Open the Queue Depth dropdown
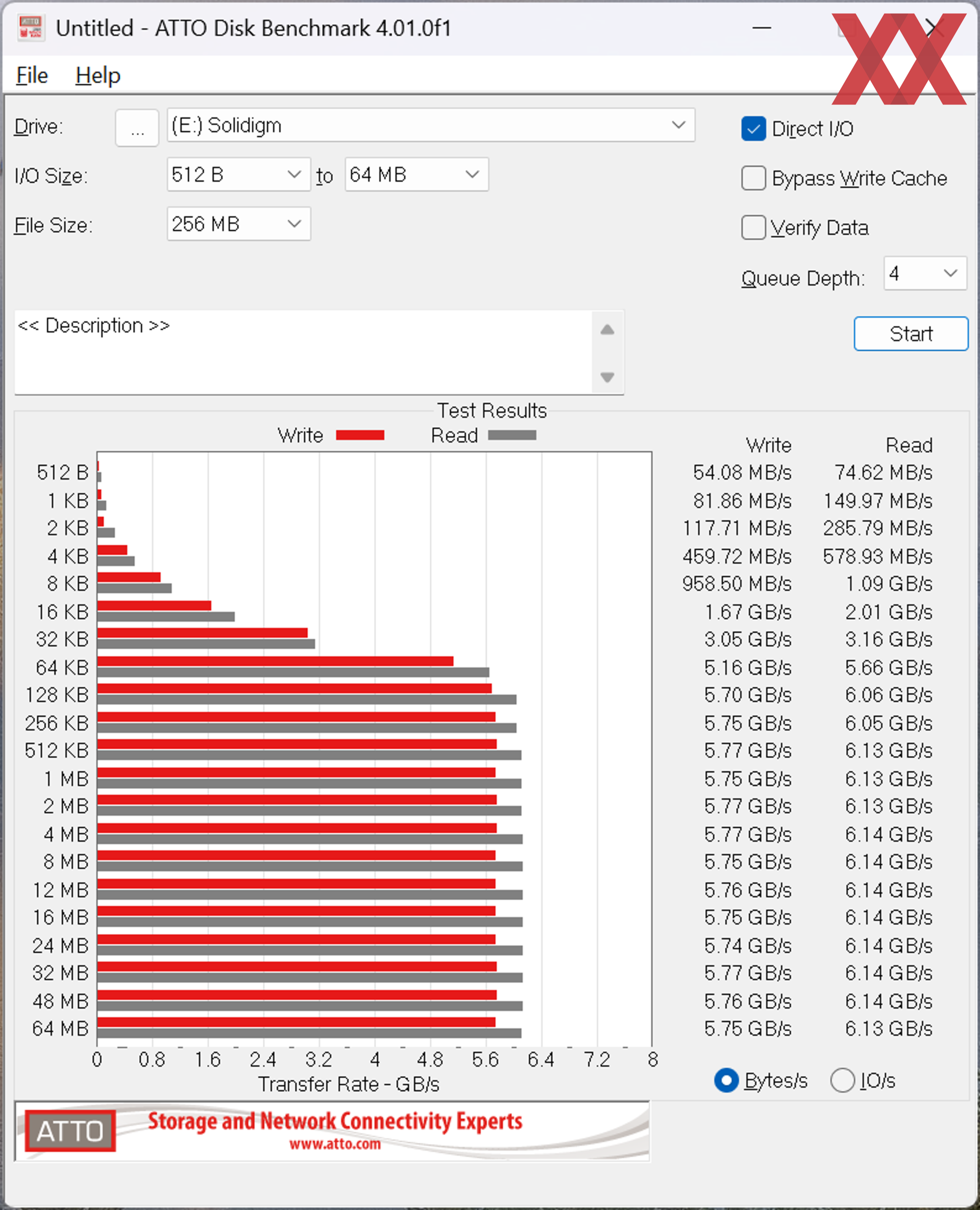Screen dimensions: 980x1210 (925, 273)
